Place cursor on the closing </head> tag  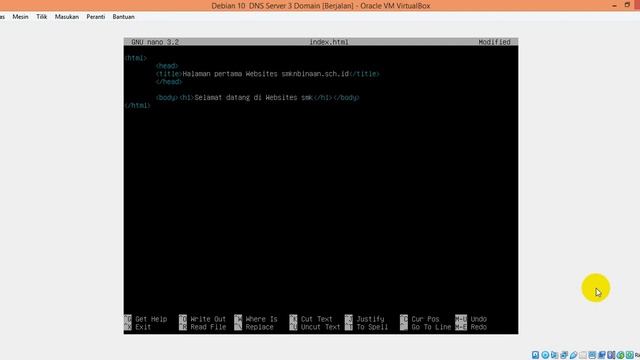(169, 82)
